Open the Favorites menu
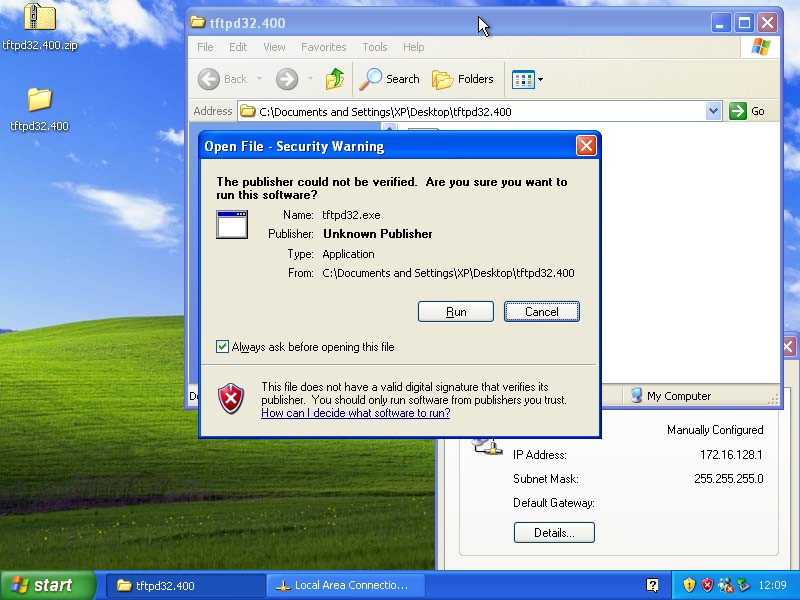 click(323, 47)
